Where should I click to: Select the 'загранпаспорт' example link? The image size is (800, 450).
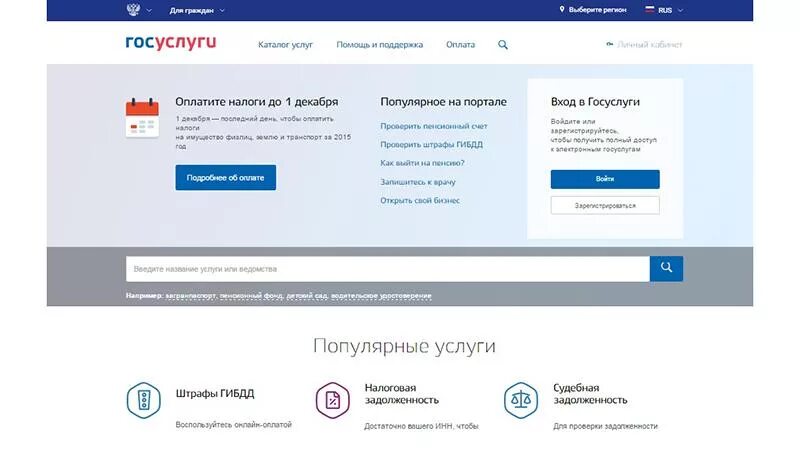click(191, 295)
